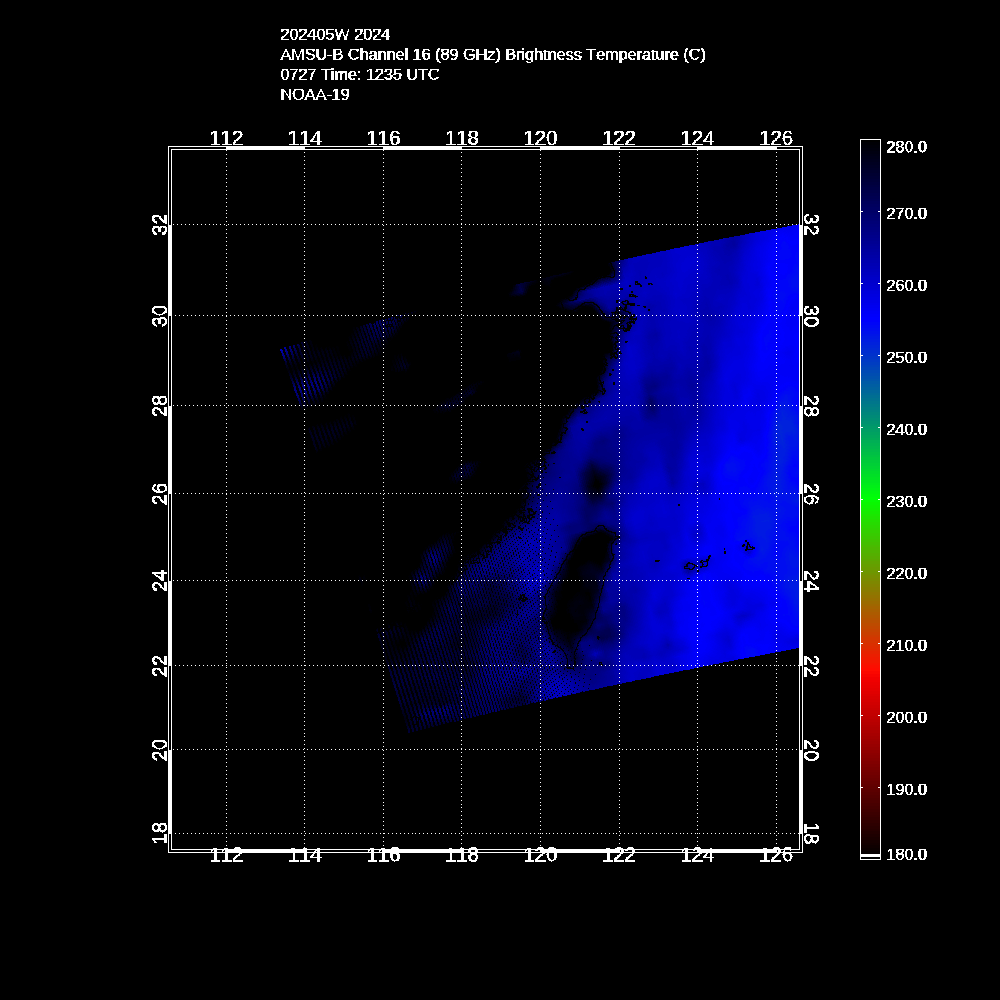1000x1000 pixels.
Task: Click the 210.0 label on the color scale
Action: [x=906, y=646]
